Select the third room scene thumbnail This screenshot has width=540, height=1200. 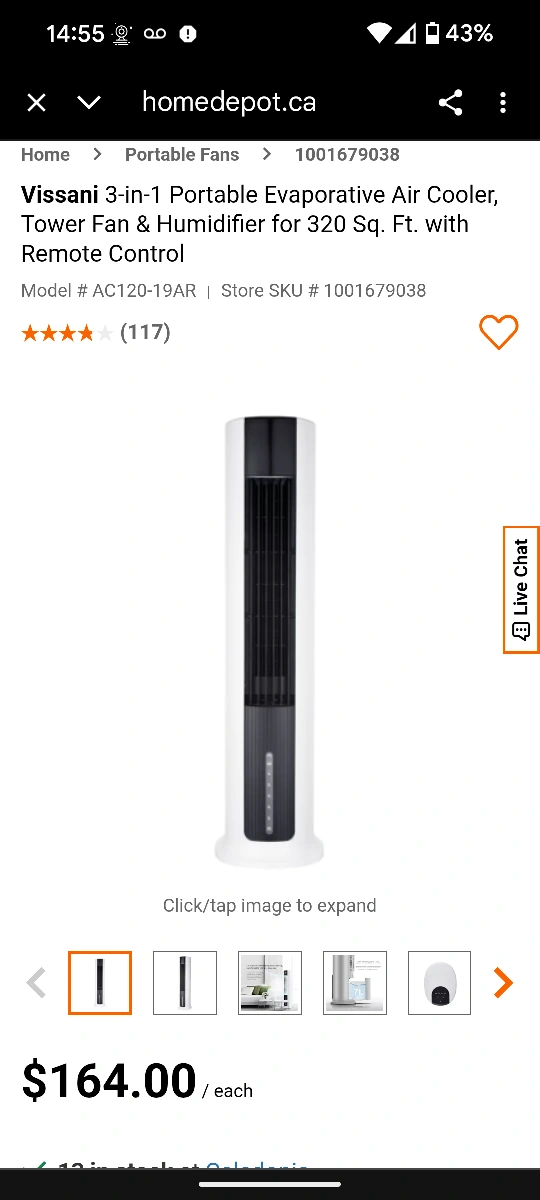(x=270, y=983)
